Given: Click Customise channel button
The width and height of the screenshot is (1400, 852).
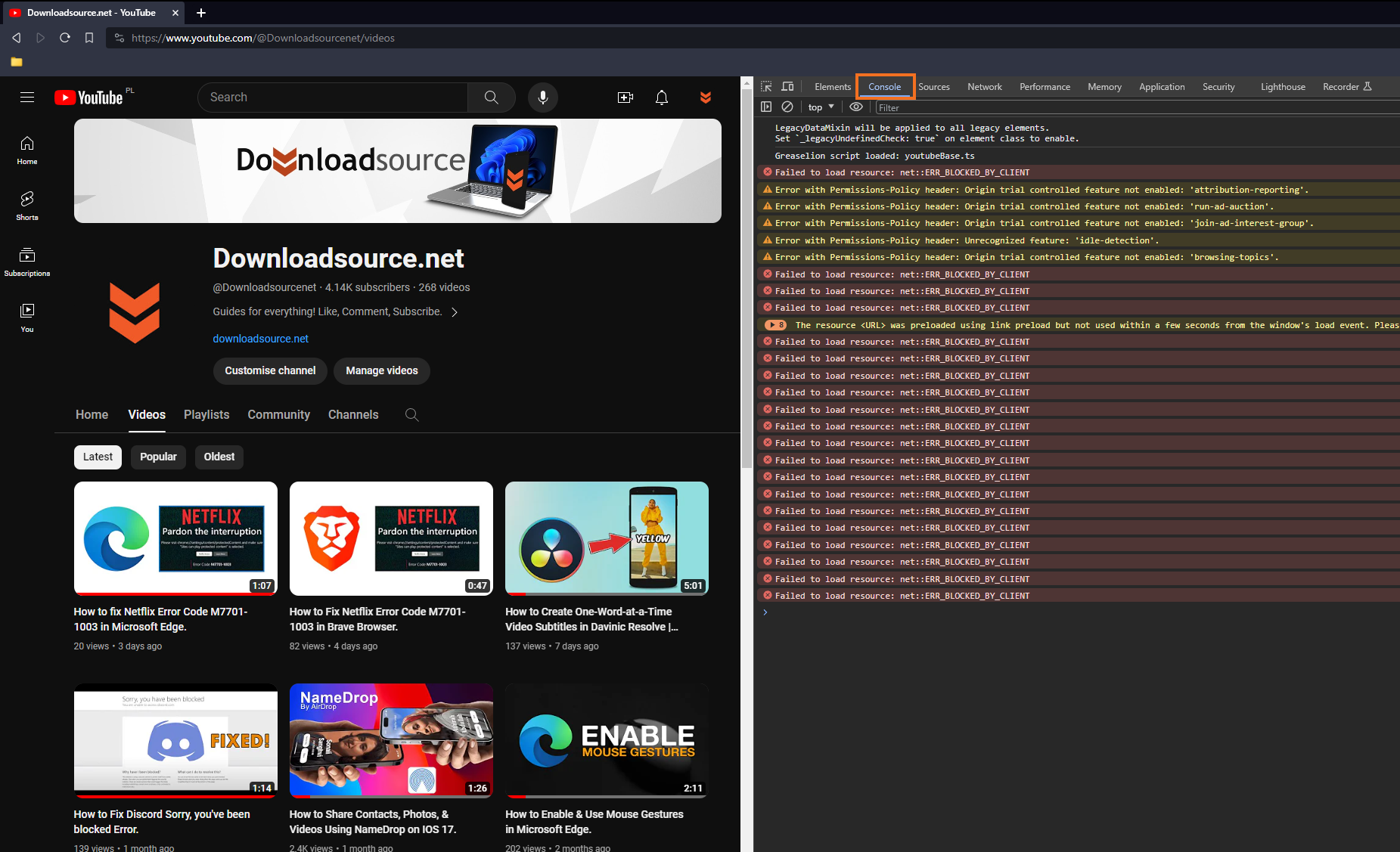Looking at the screenshot, I should (x=270, y=370).
